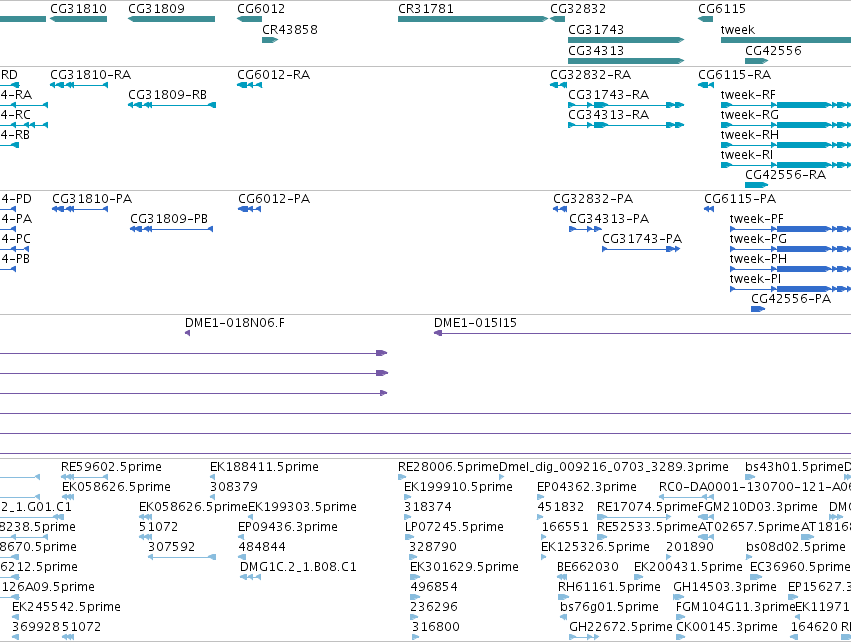Viewport: 851px width, 642px height.
Task: Select protein tweek-PF
Action: [x=757, y=219]
